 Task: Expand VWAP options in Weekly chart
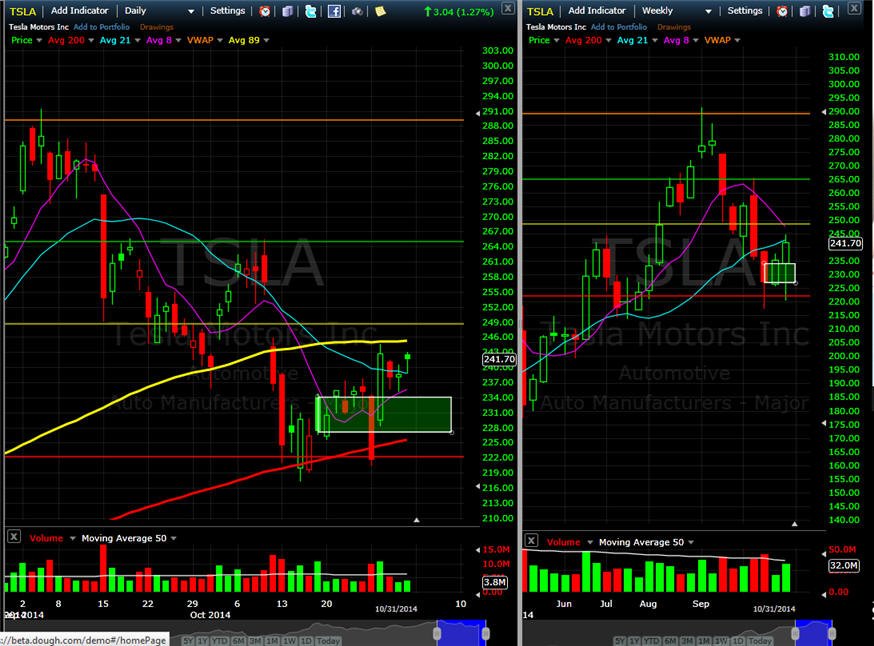coord(737,40)
